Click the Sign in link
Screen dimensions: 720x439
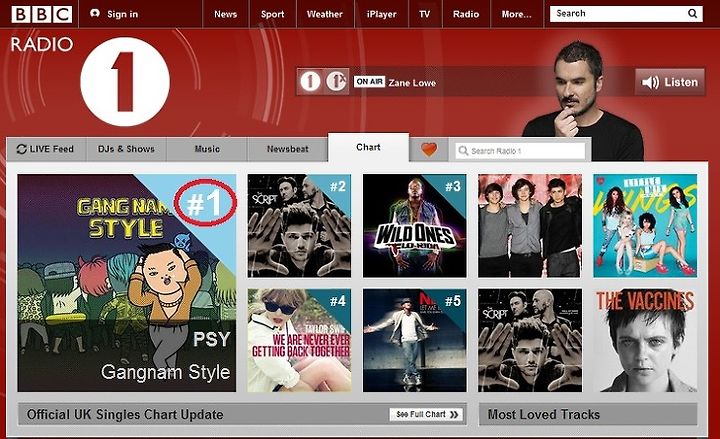point(122,14)
